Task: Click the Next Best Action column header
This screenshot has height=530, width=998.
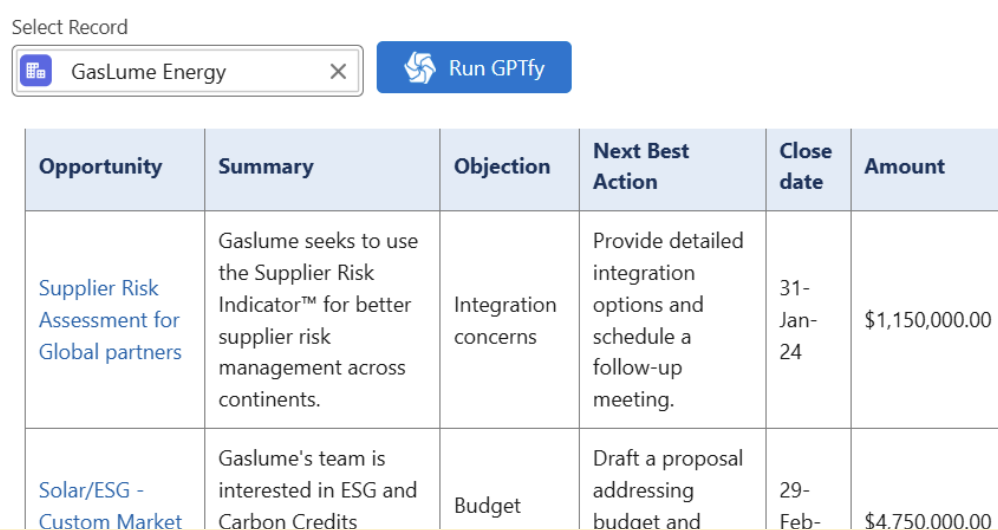Action: click(x=641, y=167)
